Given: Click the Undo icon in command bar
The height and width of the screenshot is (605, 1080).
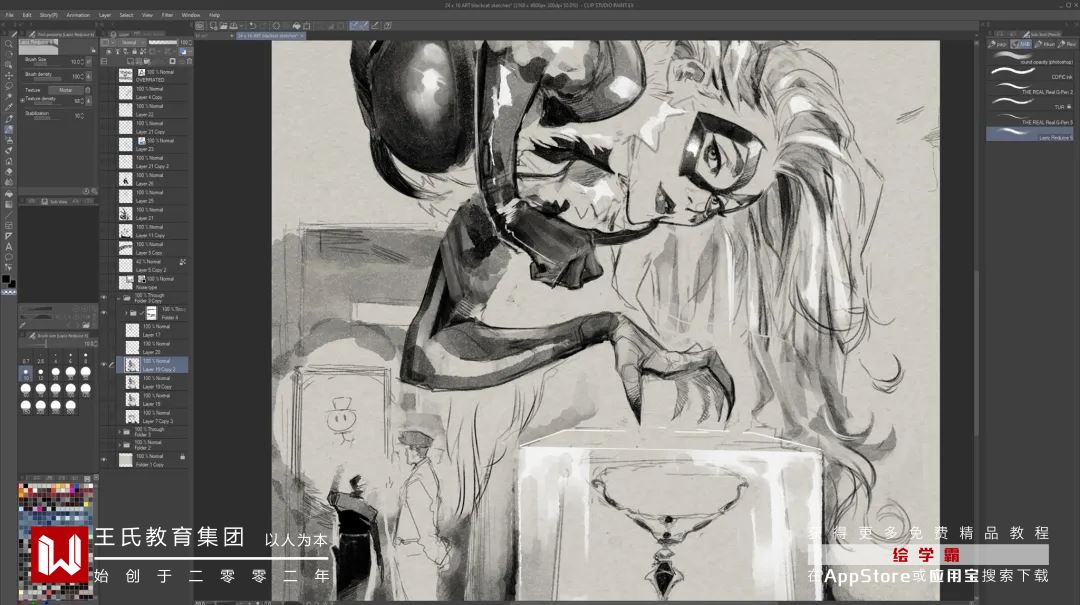Looking at the screenshot, I should pyautogui.click(x=253, y=26).
